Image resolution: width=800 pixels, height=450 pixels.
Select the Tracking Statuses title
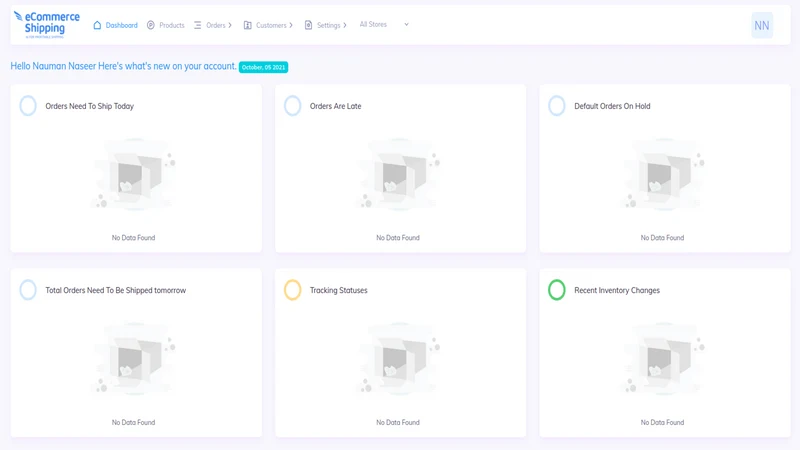(x=338, y=290)
